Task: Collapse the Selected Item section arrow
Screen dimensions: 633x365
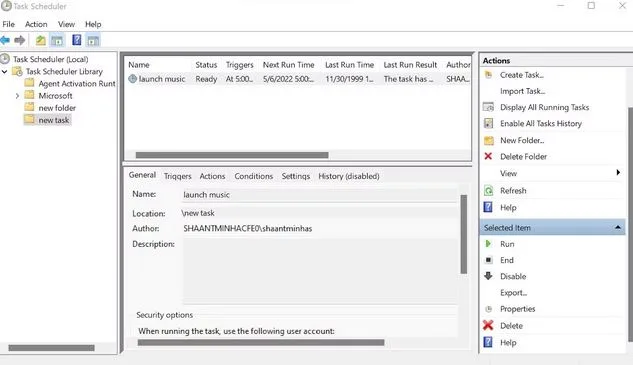Action: [x=618, y=228]
